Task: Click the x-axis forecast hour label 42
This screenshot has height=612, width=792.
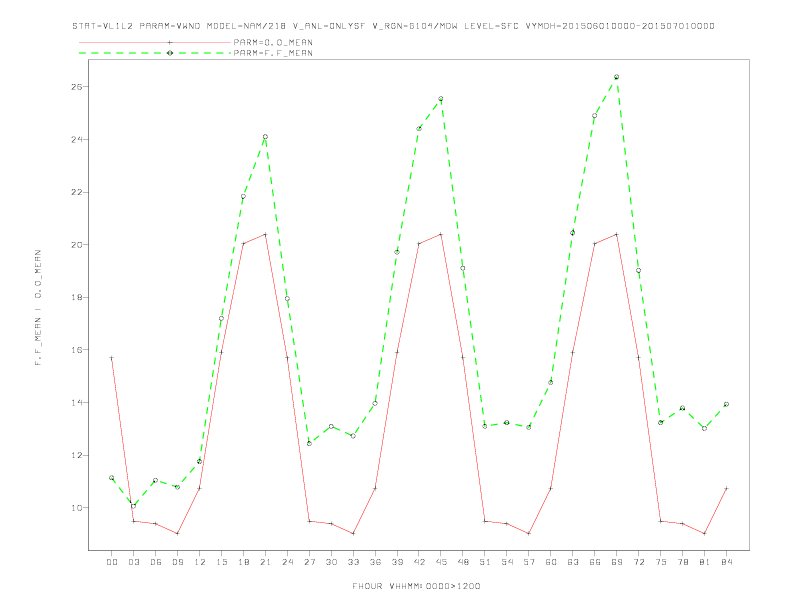Action: click(419, 562)
